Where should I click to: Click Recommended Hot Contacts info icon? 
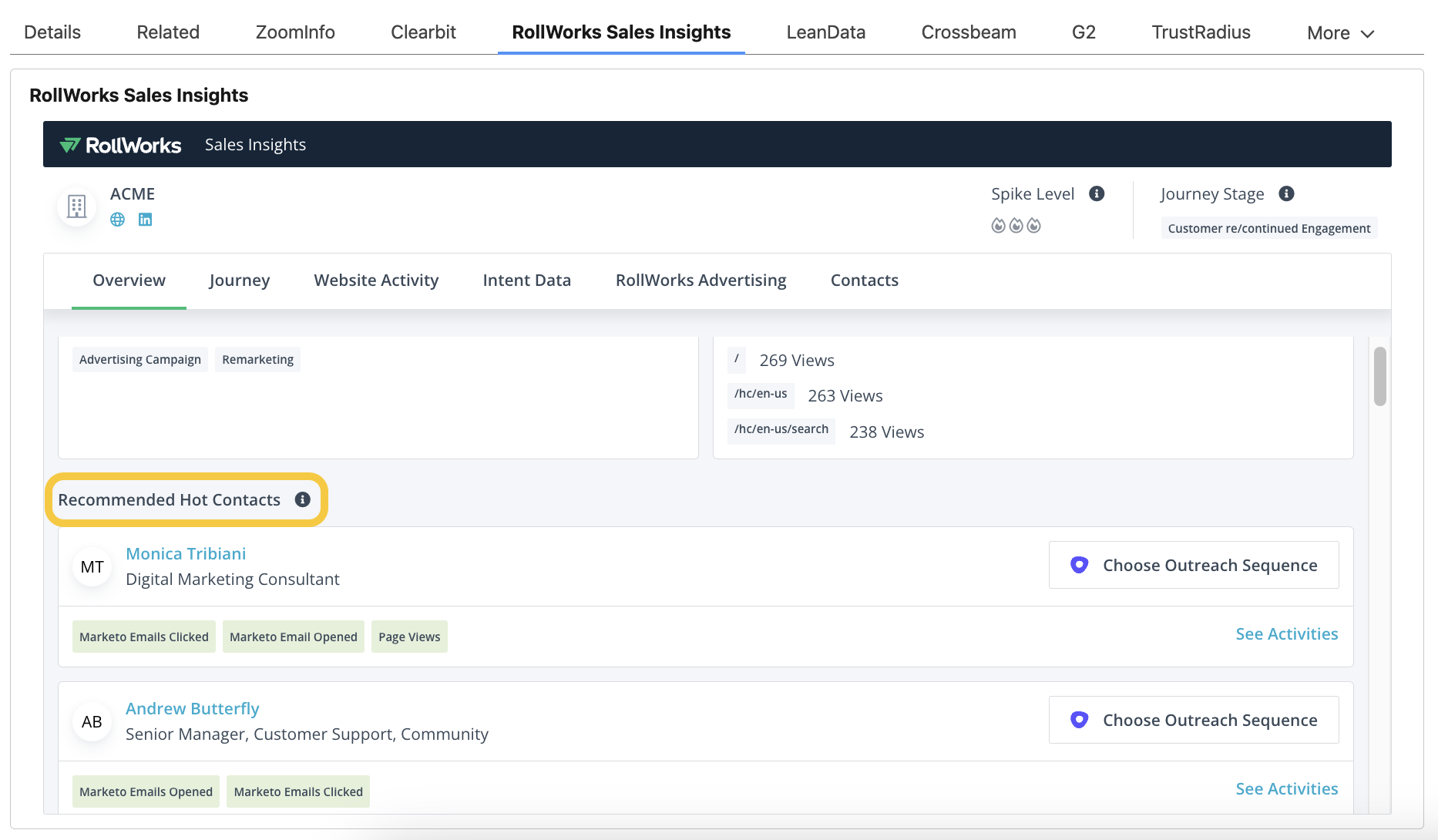(303, 500)
